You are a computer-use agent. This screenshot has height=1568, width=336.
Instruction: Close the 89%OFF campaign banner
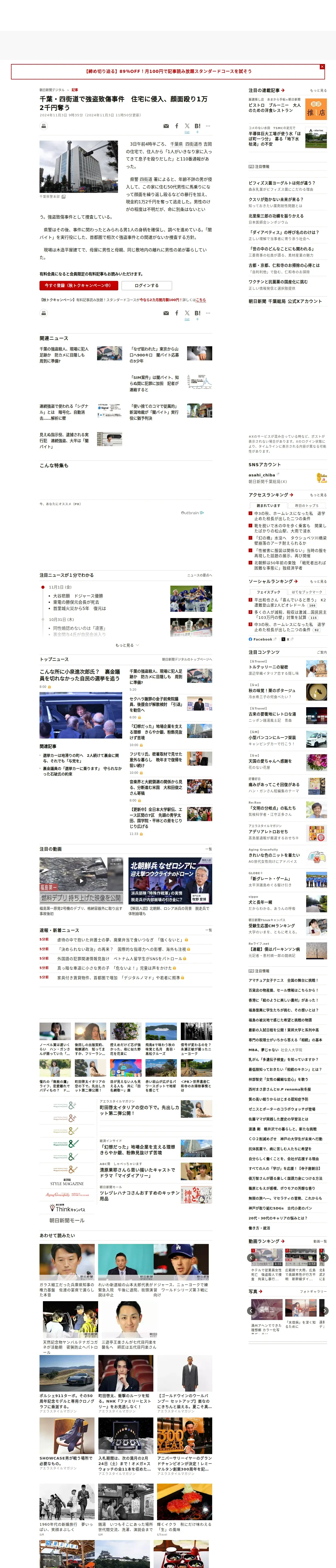point(322,66)
